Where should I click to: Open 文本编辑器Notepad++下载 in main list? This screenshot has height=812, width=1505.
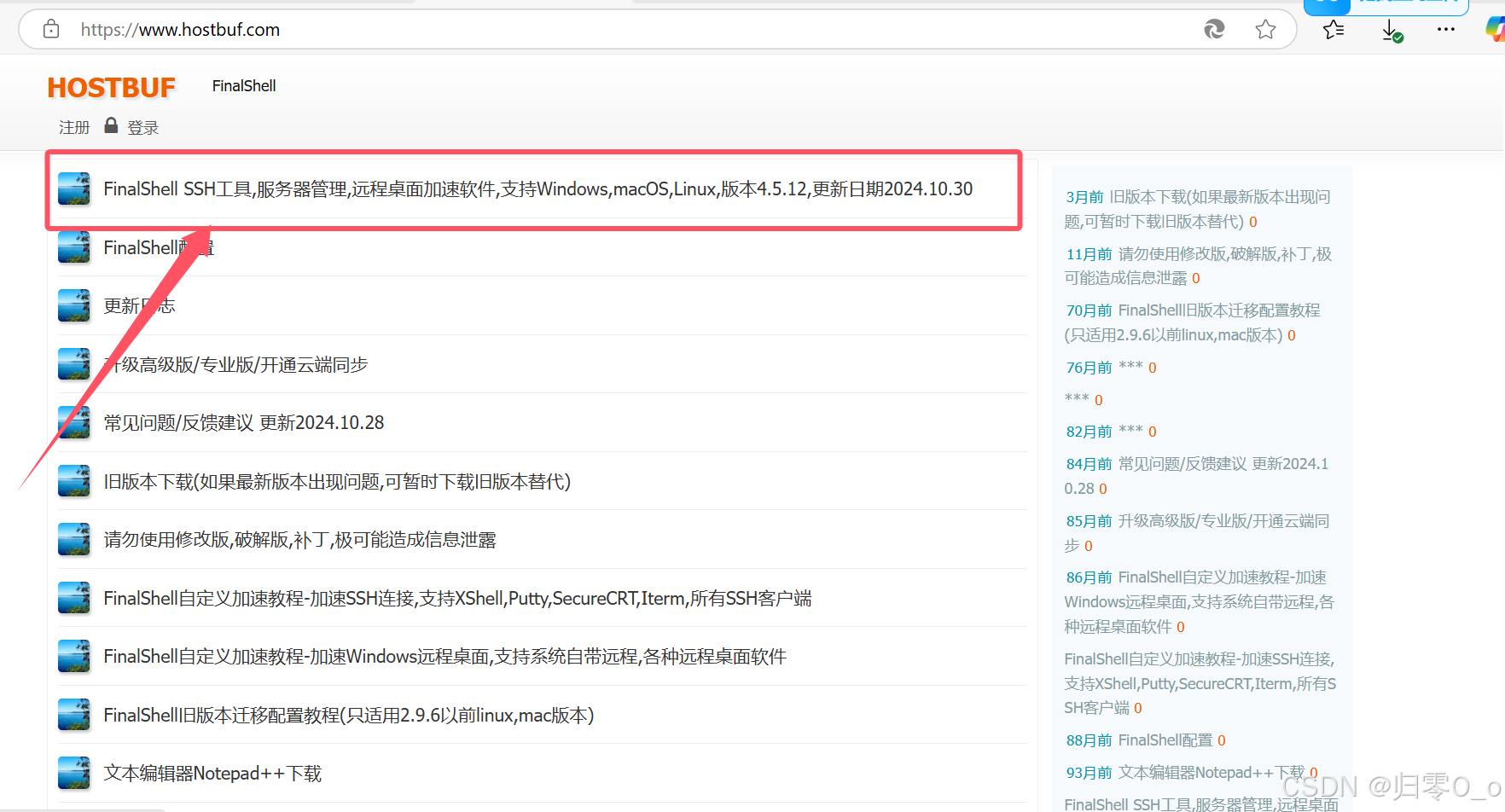tap(212, 773)
